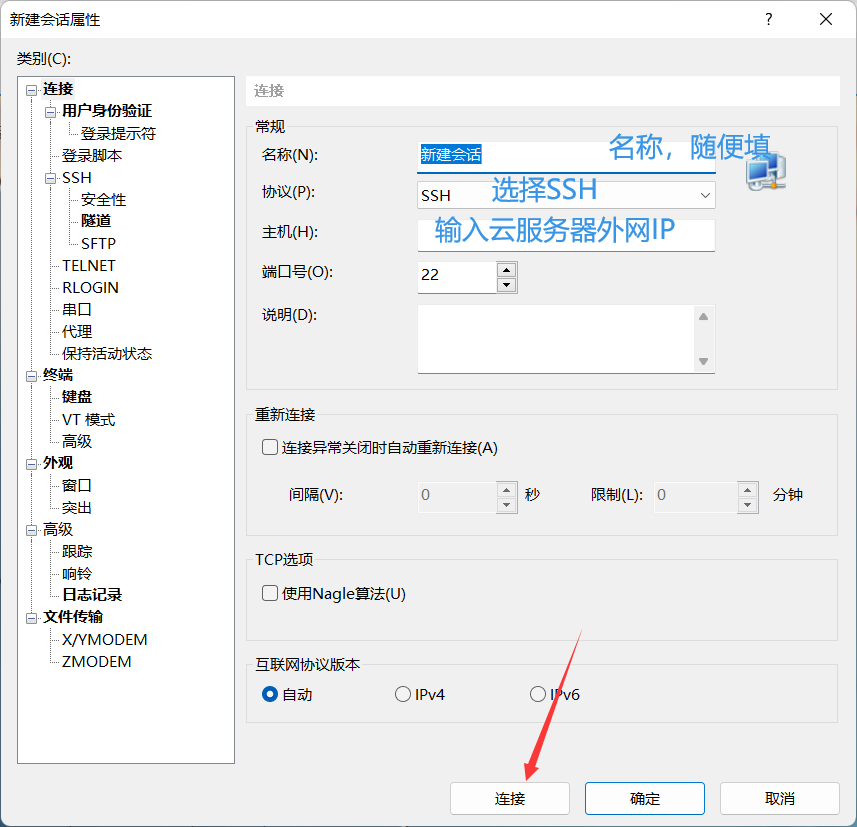Click the 确定 OK button

click(645, 799)
